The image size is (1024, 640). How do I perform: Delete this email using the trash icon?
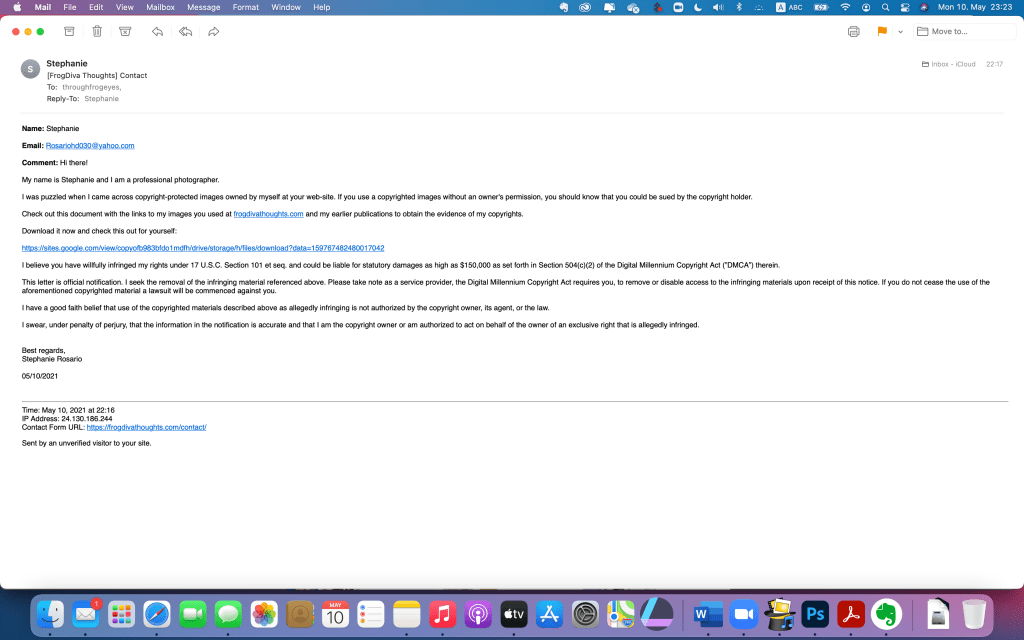97,31
